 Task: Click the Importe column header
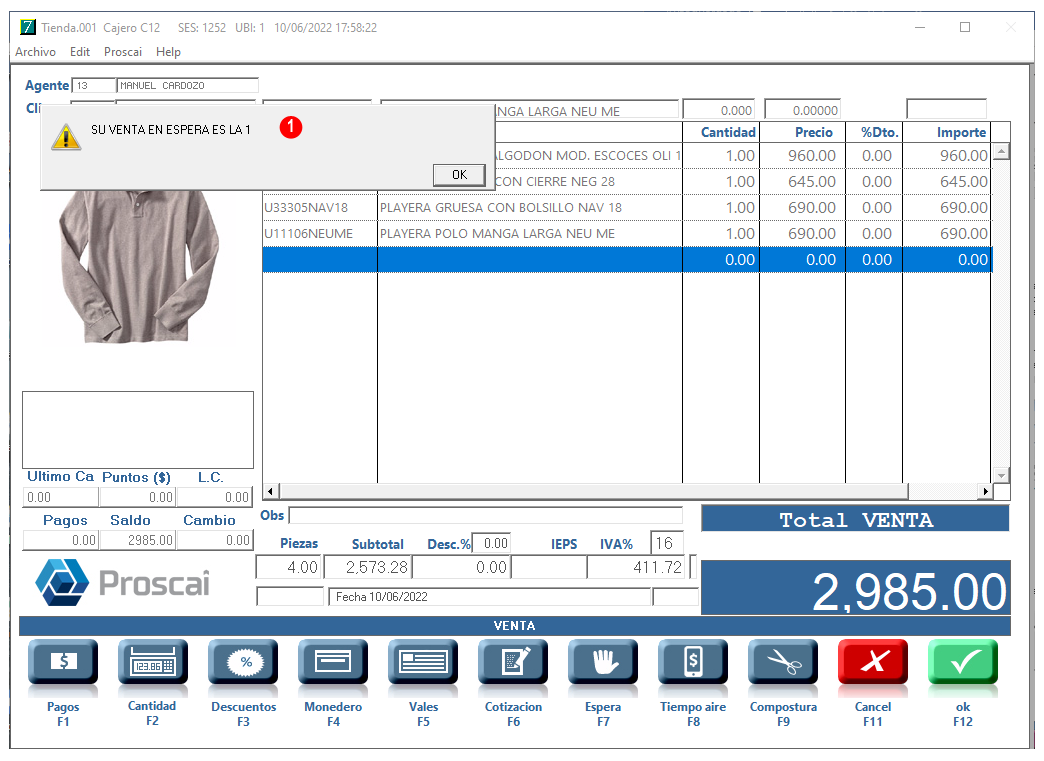point(961,132)
